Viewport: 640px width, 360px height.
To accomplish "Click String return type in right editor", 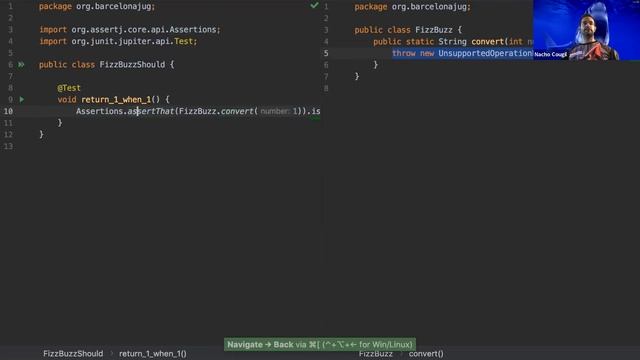I will click(452, 42).
